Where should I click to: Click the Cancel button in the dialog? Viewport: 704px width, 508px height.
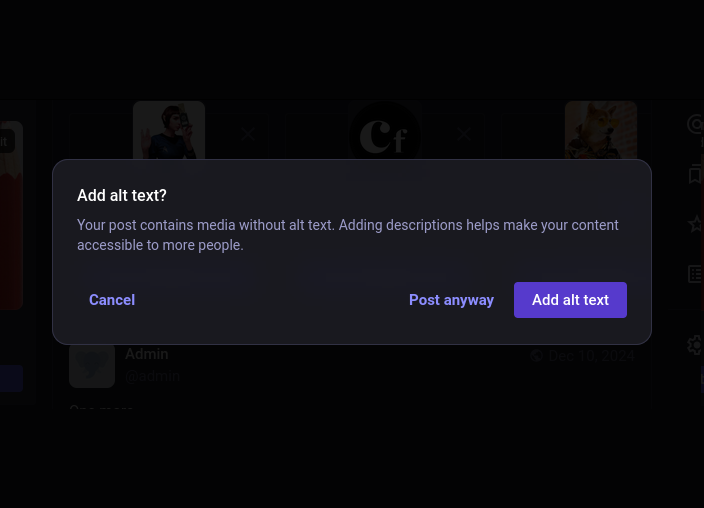[x=112, y=300]
